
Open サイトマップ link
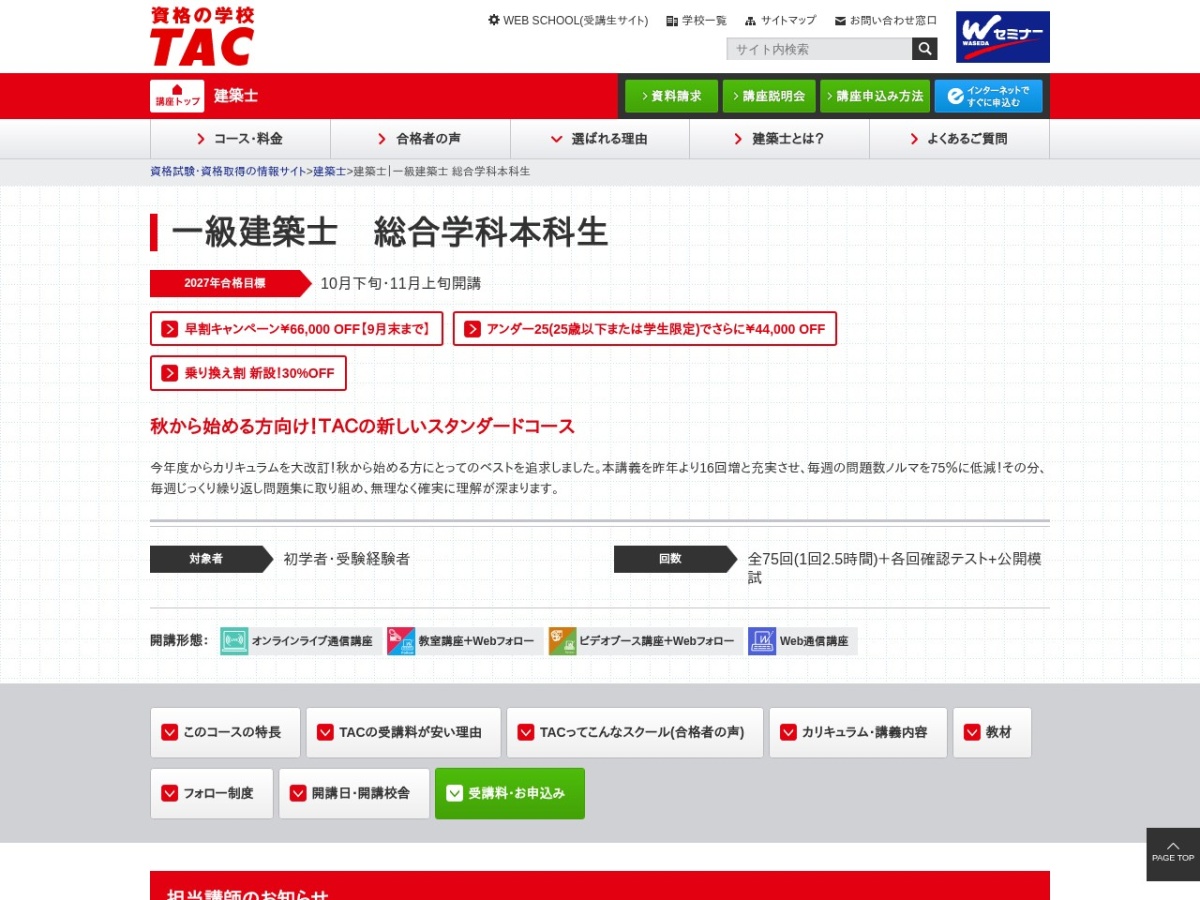(x=780, y=20)
